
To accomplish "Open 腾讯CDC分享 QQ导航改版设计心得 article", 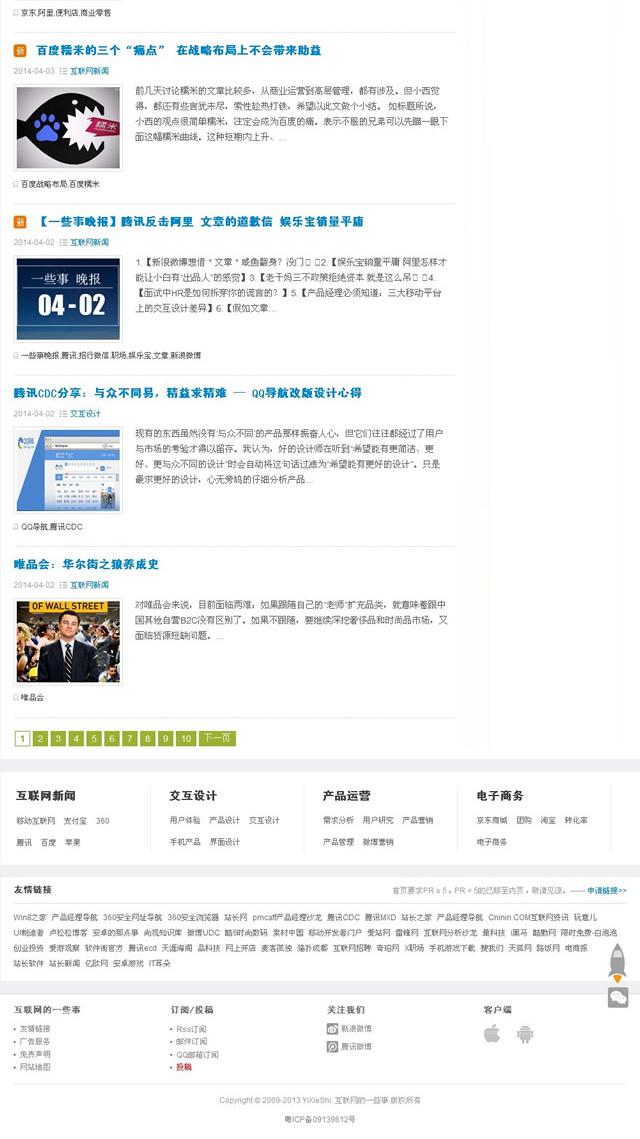I will [187, 393].
